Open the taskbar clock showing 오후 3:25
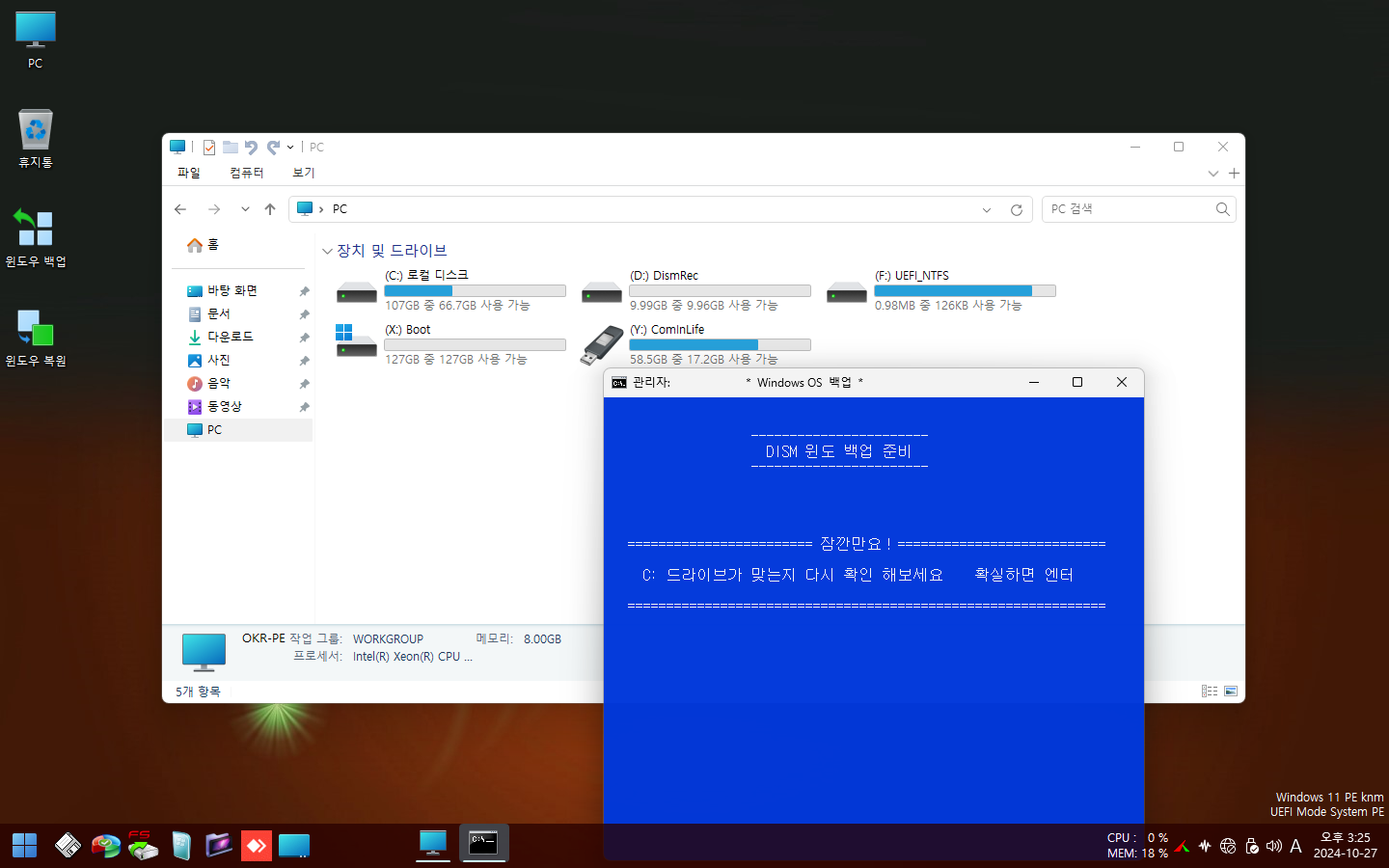This screenshot has height=868, width=1389. click(1346, 846)
